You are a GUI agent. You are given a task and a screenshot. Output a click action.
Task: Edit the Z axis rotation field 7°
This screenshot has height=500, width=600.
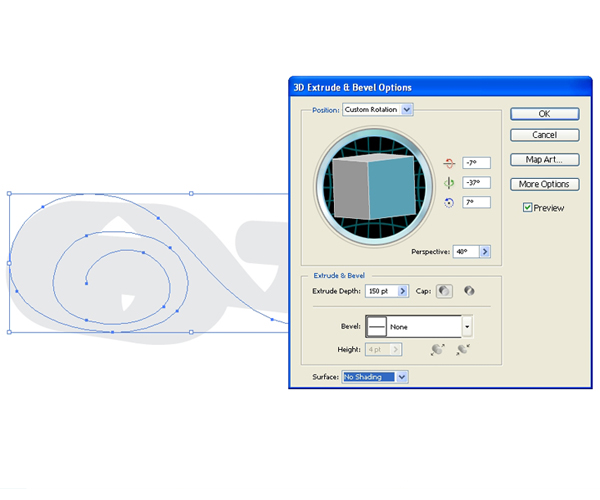point(476,202)
